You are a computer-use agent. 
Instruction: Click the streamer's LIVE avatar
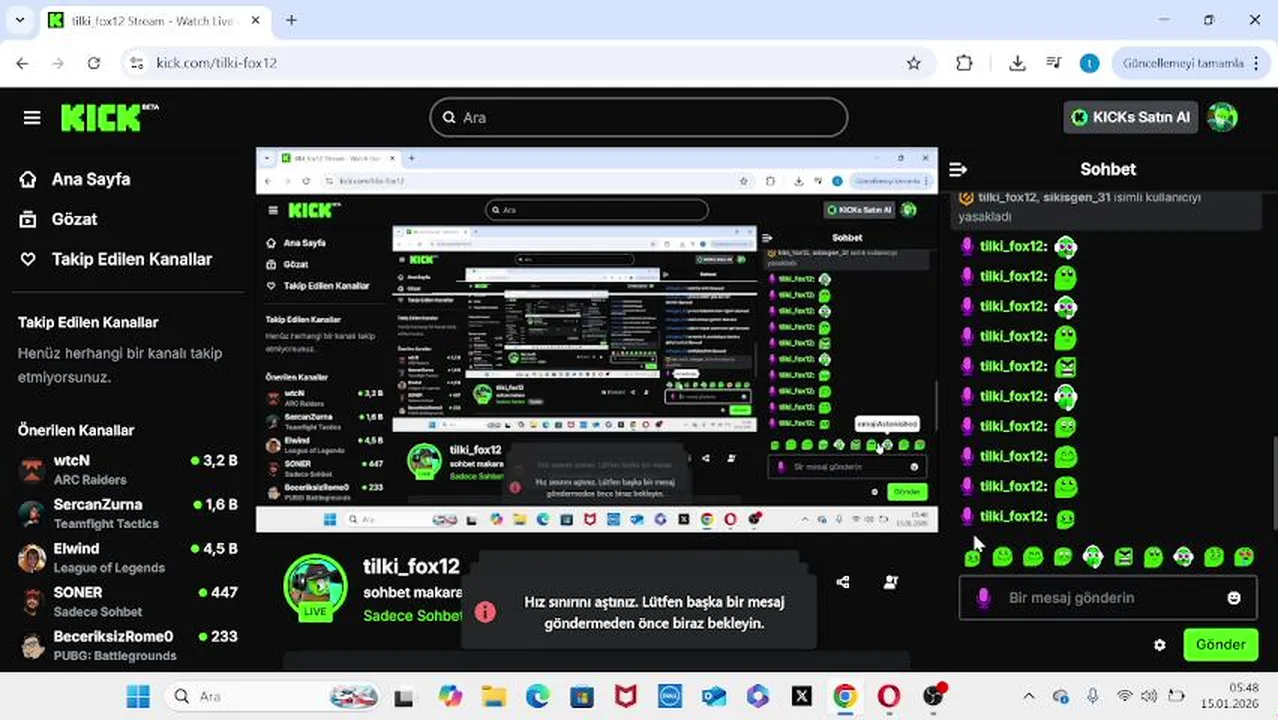(x=316, y=588)
